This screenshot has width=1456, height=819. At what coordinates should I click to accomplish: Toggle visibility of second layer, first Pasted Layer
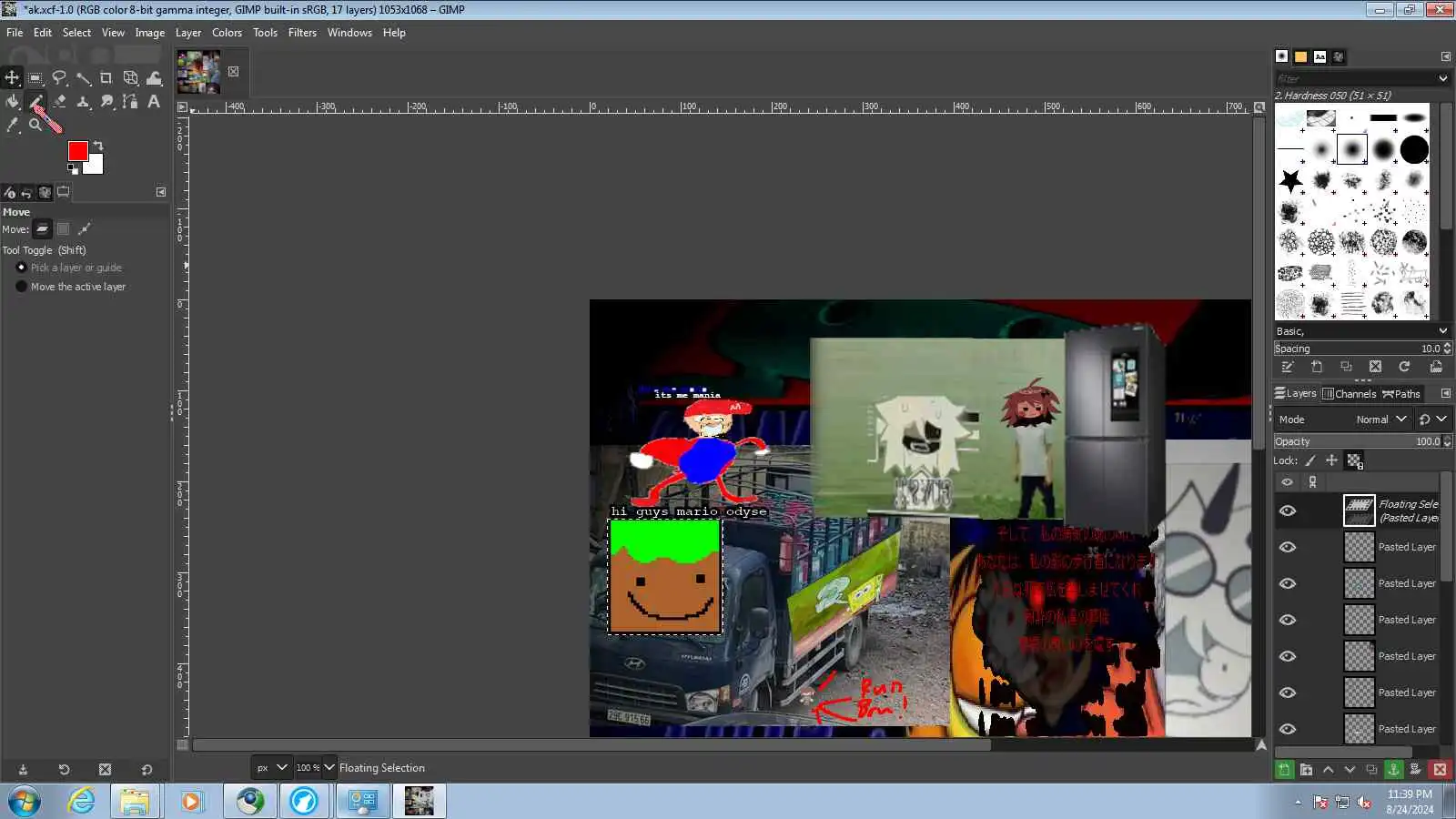tap(1288, 547)
